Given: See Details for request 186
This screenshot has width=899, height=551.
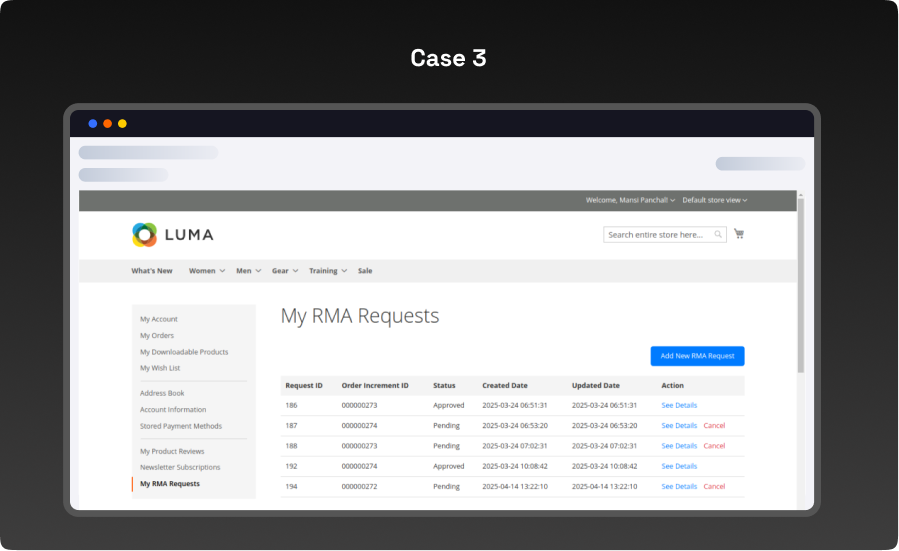Looking at the screenshot, I should coord(679,405).
